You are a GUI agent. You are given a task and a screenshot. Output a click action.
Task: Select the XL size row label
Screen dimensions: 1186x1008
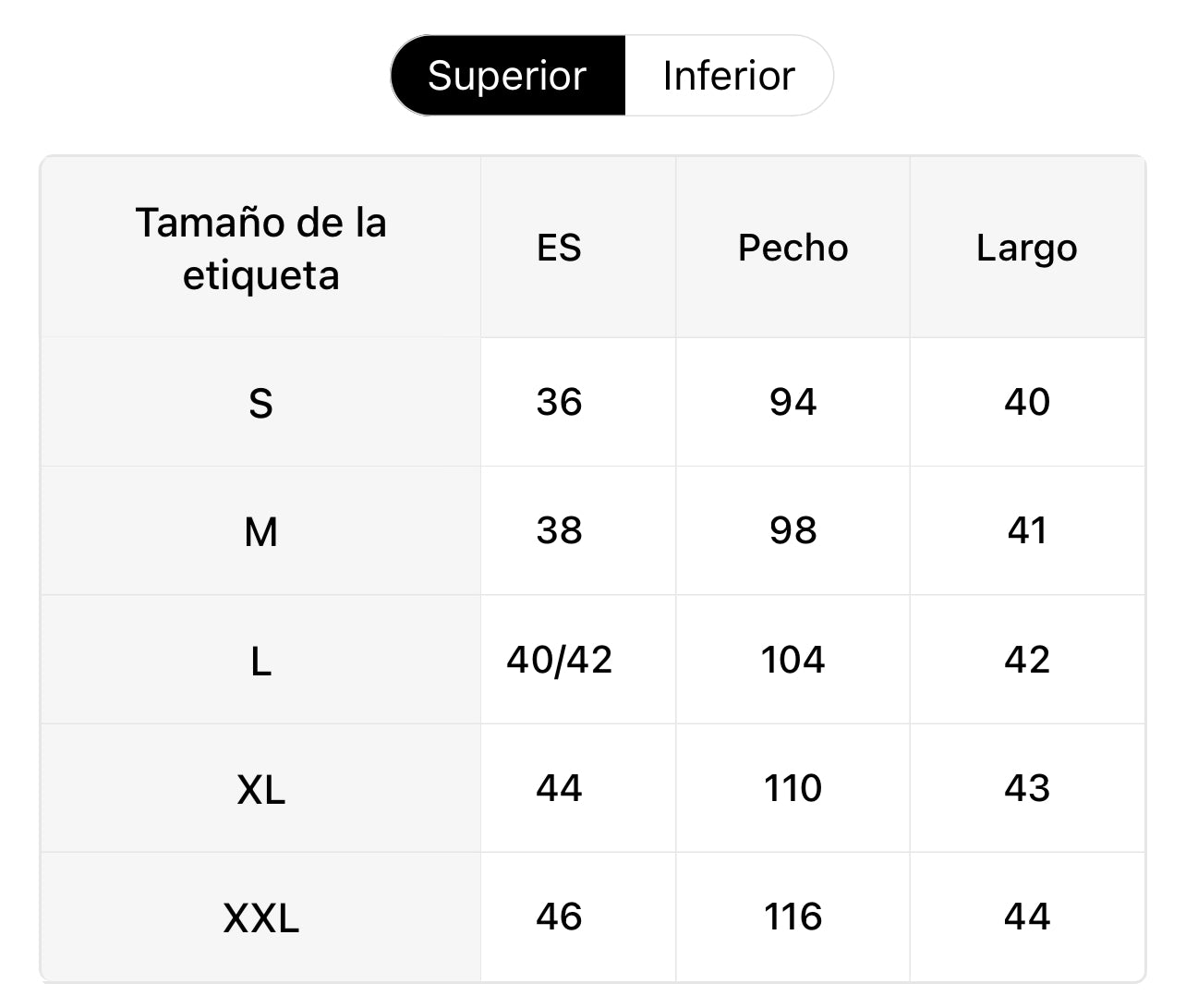point(260,789)
